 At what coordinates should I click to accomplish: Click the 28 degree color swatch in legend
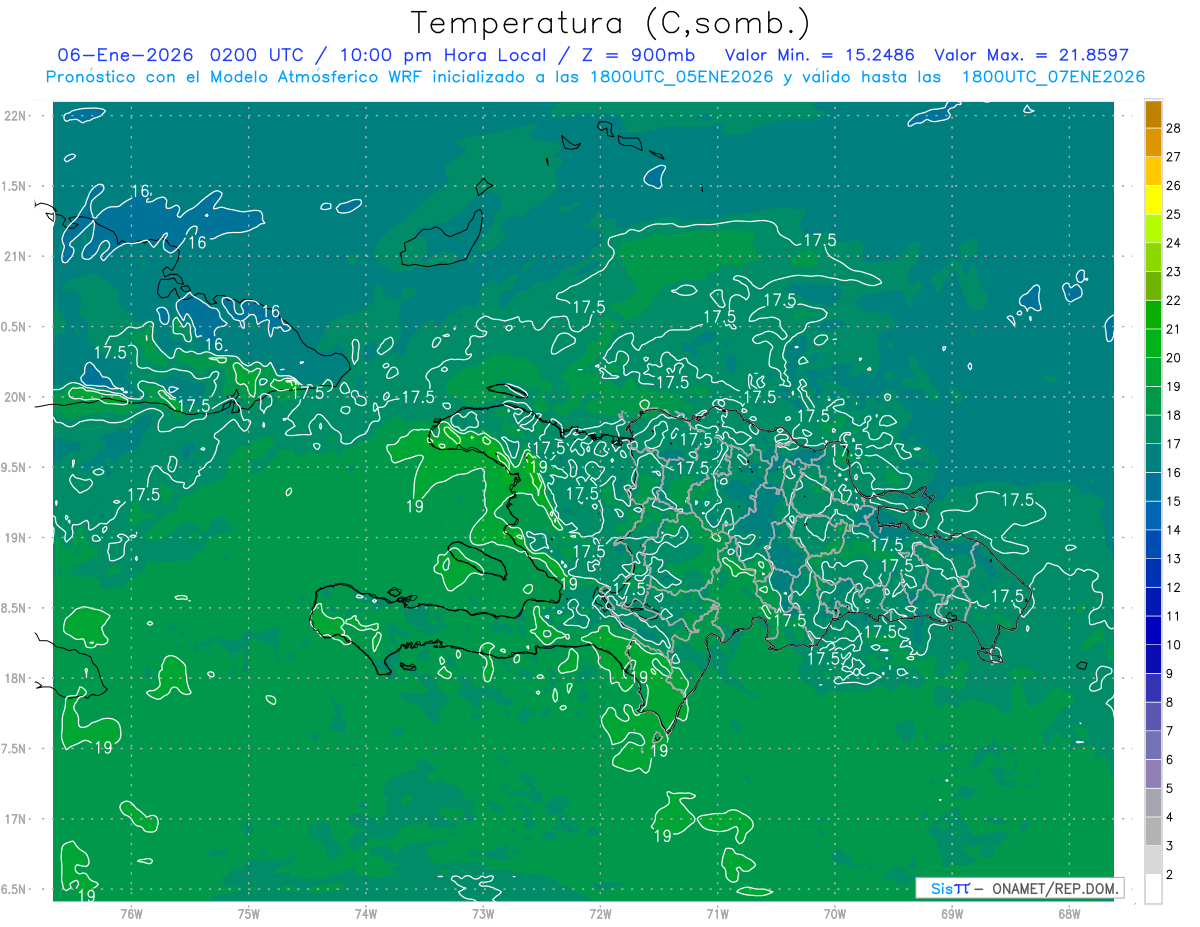click(x=1153, y=114)
